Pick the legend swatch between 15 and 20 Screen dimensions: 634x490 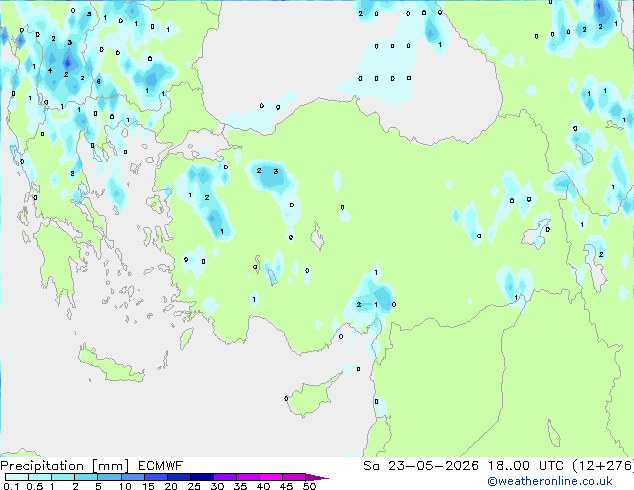(x=156, y=477)
